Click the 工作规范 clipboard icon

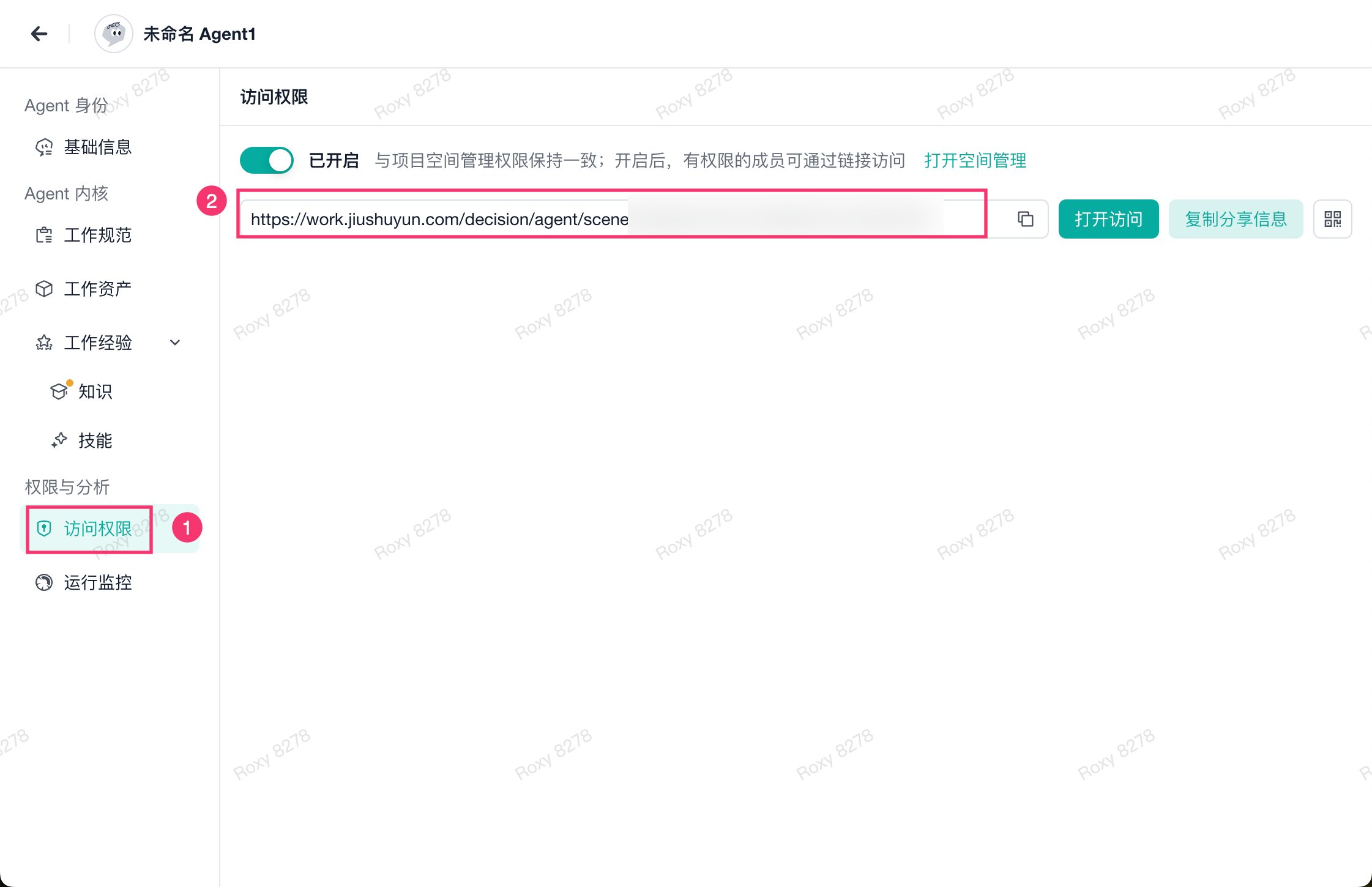(44, 236)
